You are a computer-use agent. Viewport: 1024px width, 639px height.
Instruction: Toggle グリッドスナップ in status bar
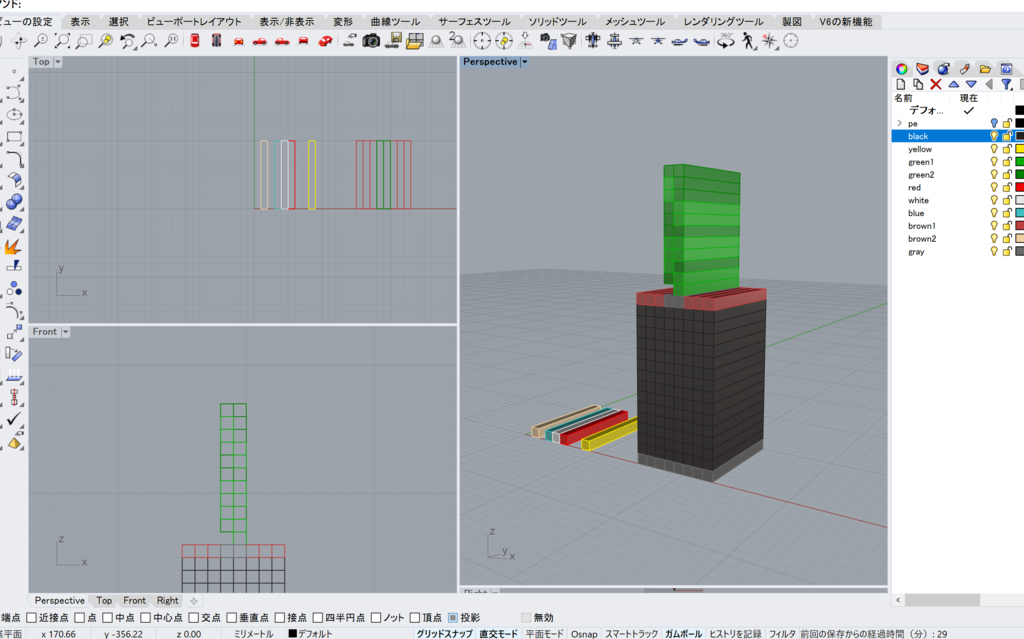(444, 634)
